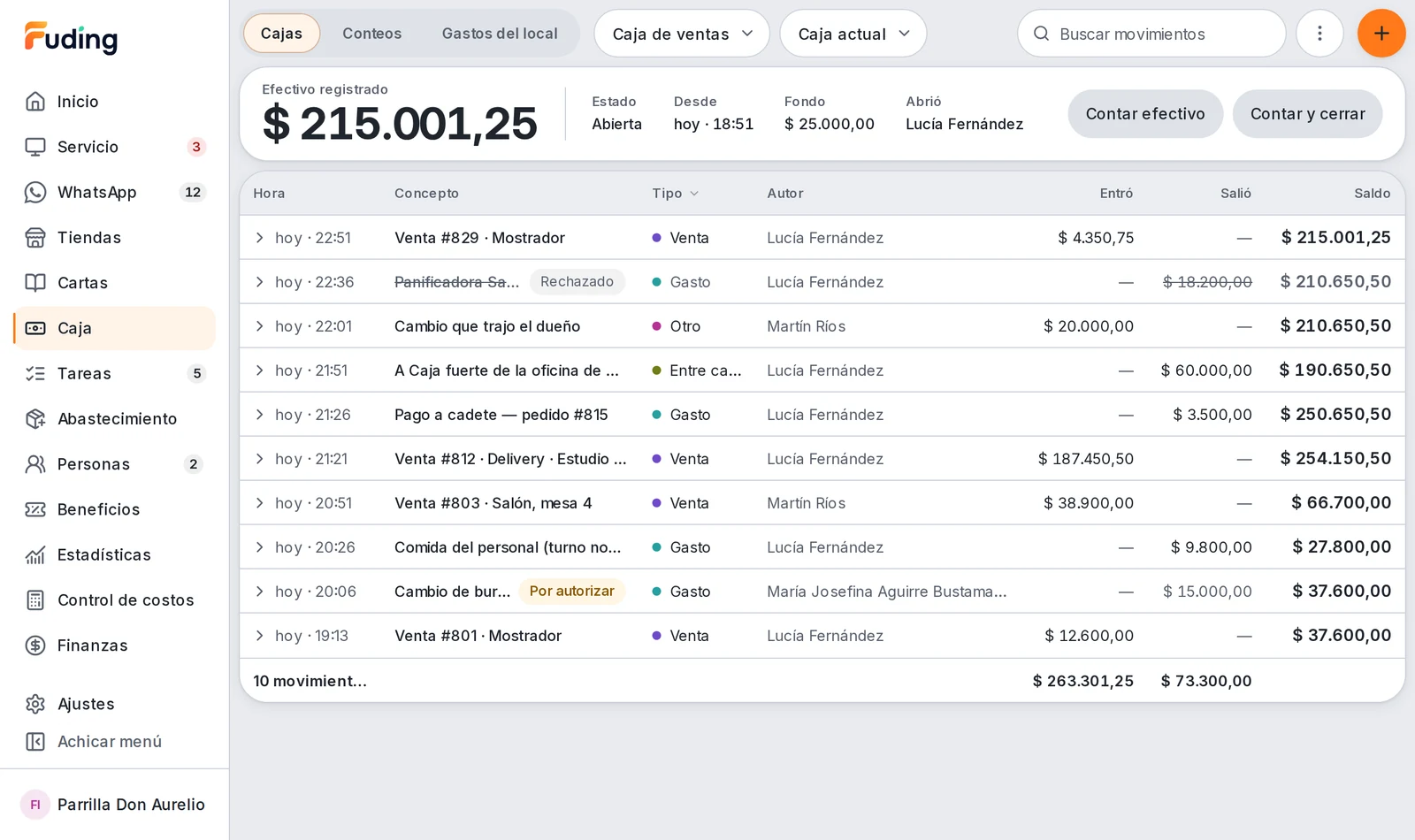
Task: Open Ajustes settings
Action: [x=115, y=704]
